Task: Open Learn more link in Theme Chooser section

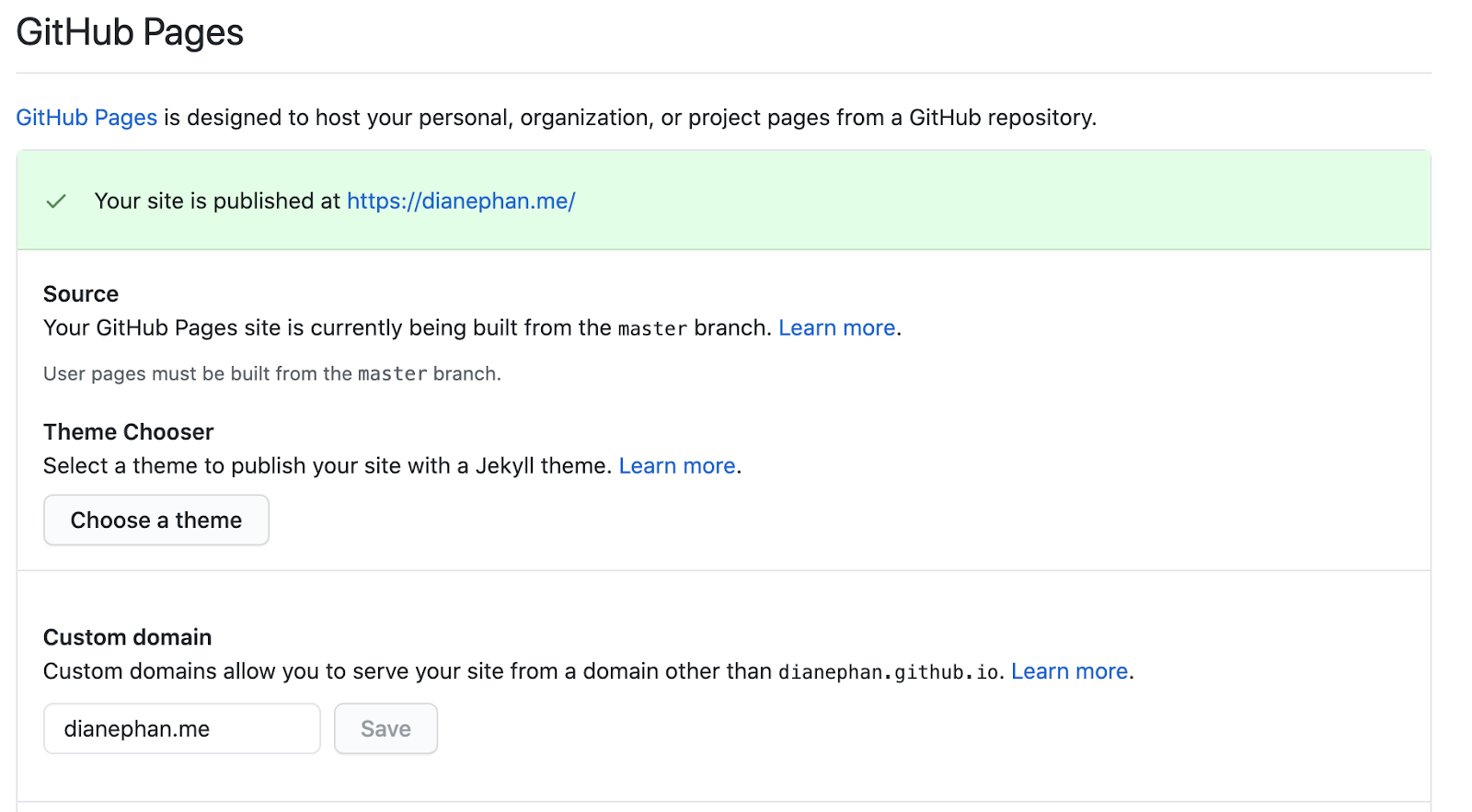Action: [677, 466]
